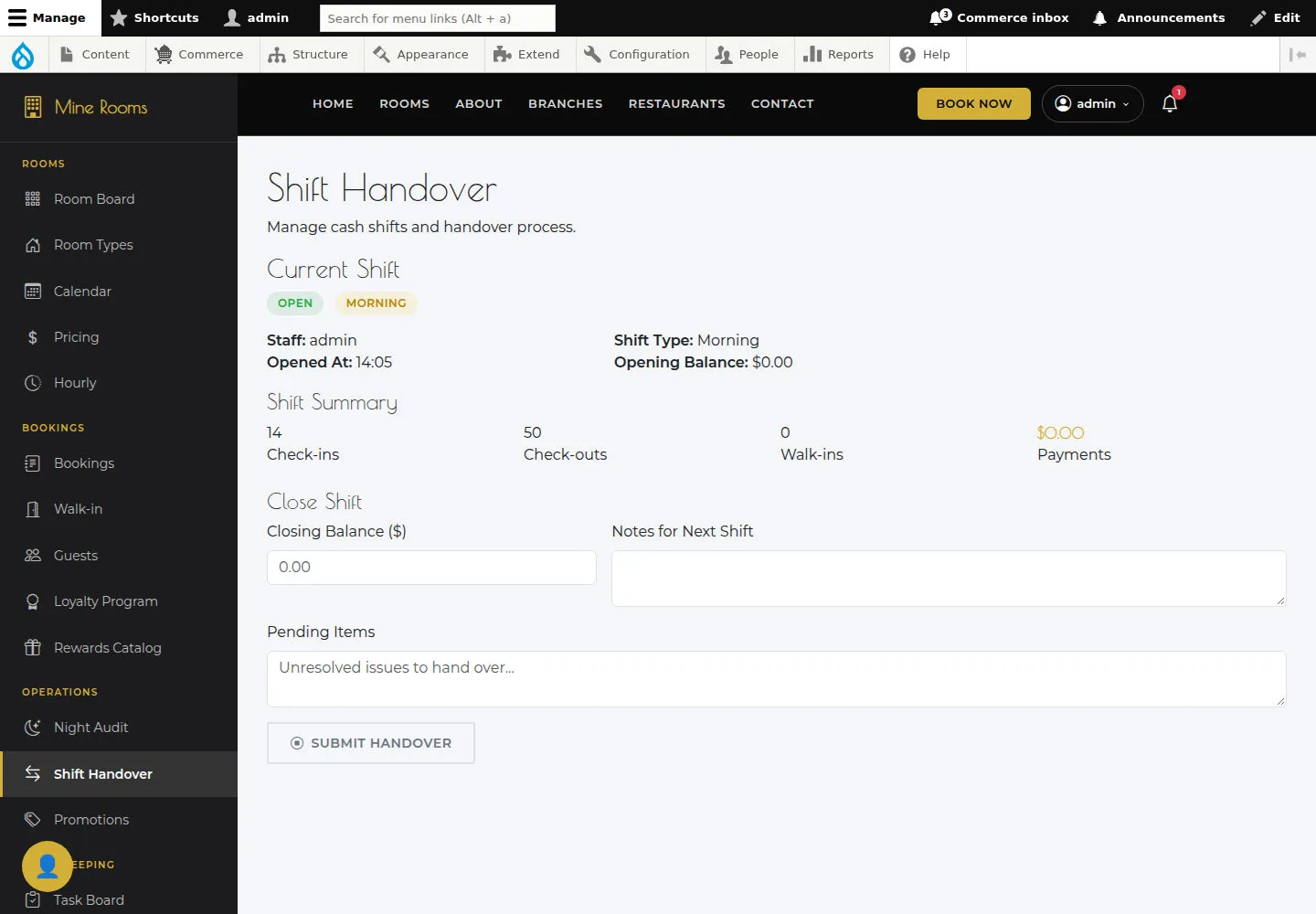Click the MORNING shift badge

coord(376,303)
